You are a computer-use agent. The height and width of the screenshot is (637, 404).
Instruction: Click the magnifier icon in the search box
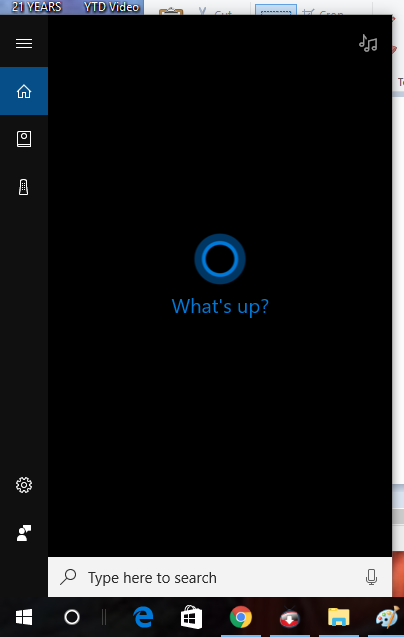[68, 577]
